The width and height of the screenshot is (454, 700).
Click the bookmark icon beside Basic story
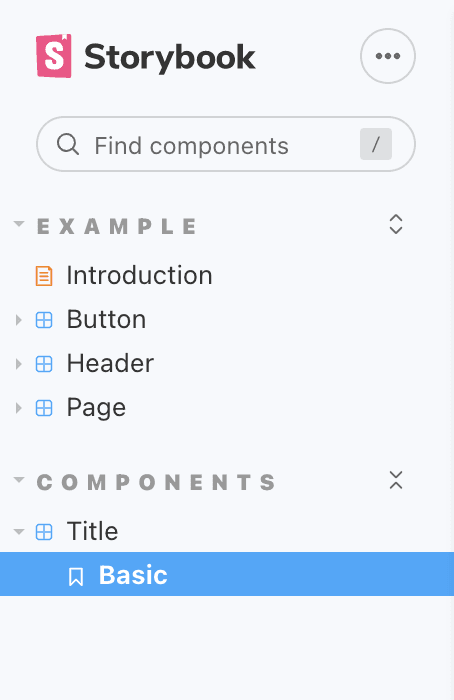[76, 576]
